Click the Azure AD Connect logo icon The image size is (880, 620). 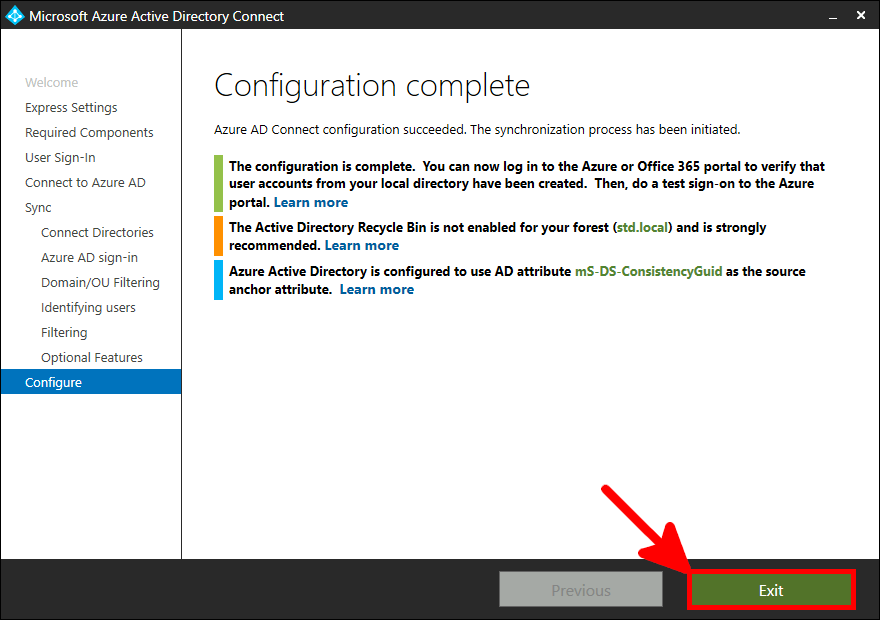(x=14, y=15)
